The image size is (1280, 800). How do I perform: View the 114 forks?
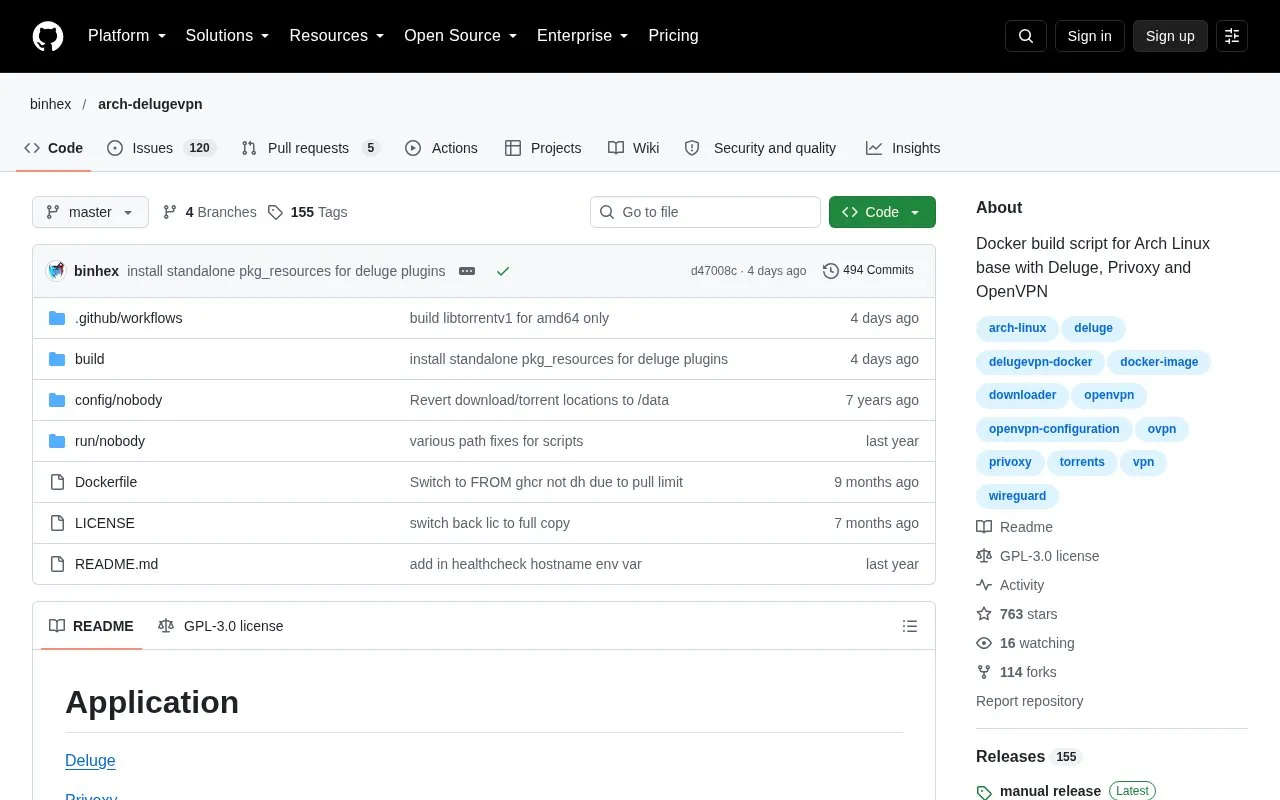click(1016, 672)
